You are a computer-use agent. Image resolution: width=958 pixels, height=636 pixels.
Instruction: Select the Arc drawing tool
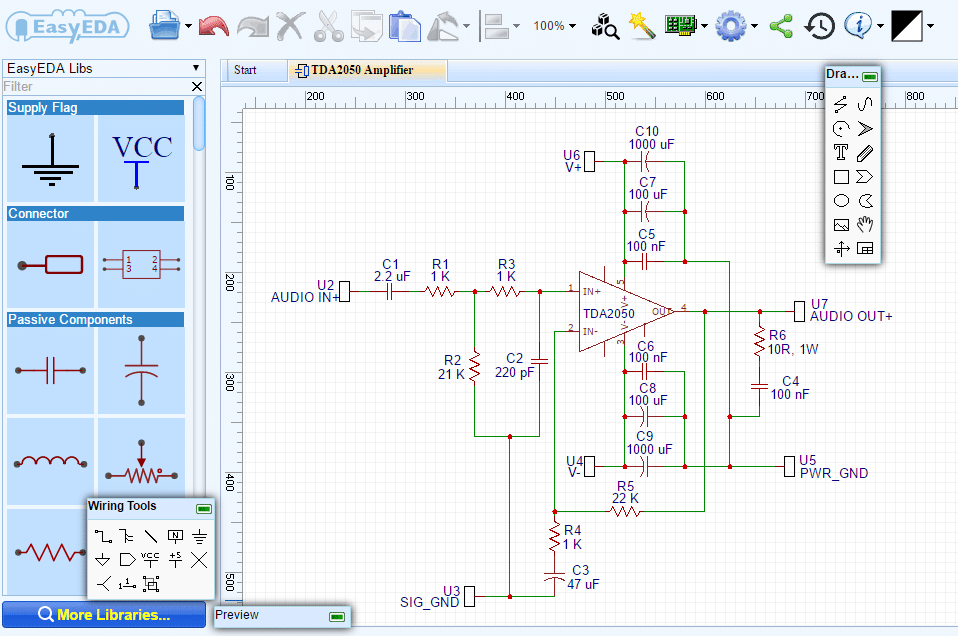tap(841, 128)
